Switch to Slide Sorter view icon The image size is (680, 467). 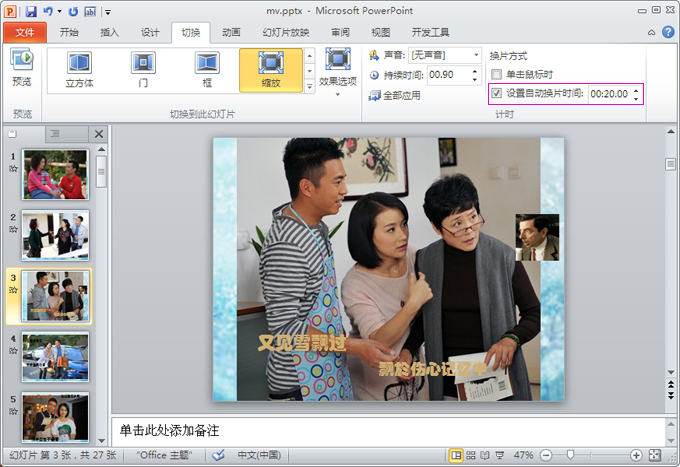click(x=471, y=455)
